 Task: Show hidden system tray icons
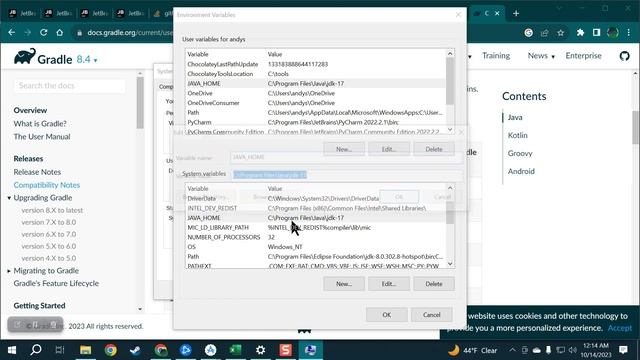[512, 350]
